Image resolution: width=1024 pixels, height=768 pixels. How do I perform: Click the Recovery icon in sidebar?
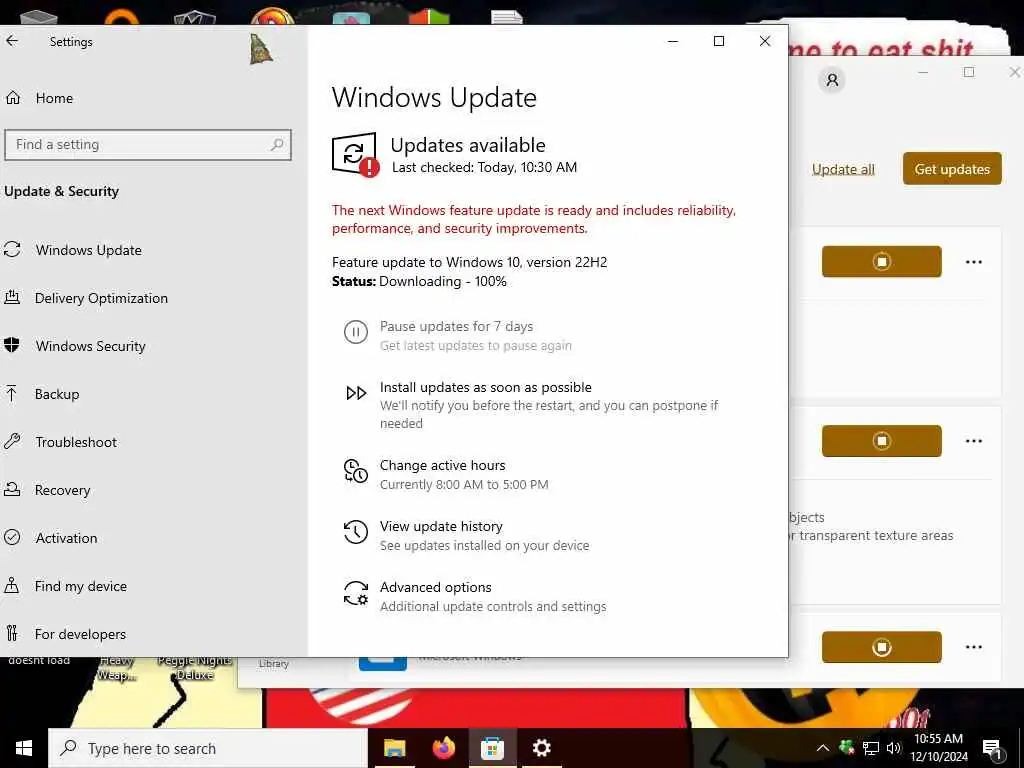12,489
